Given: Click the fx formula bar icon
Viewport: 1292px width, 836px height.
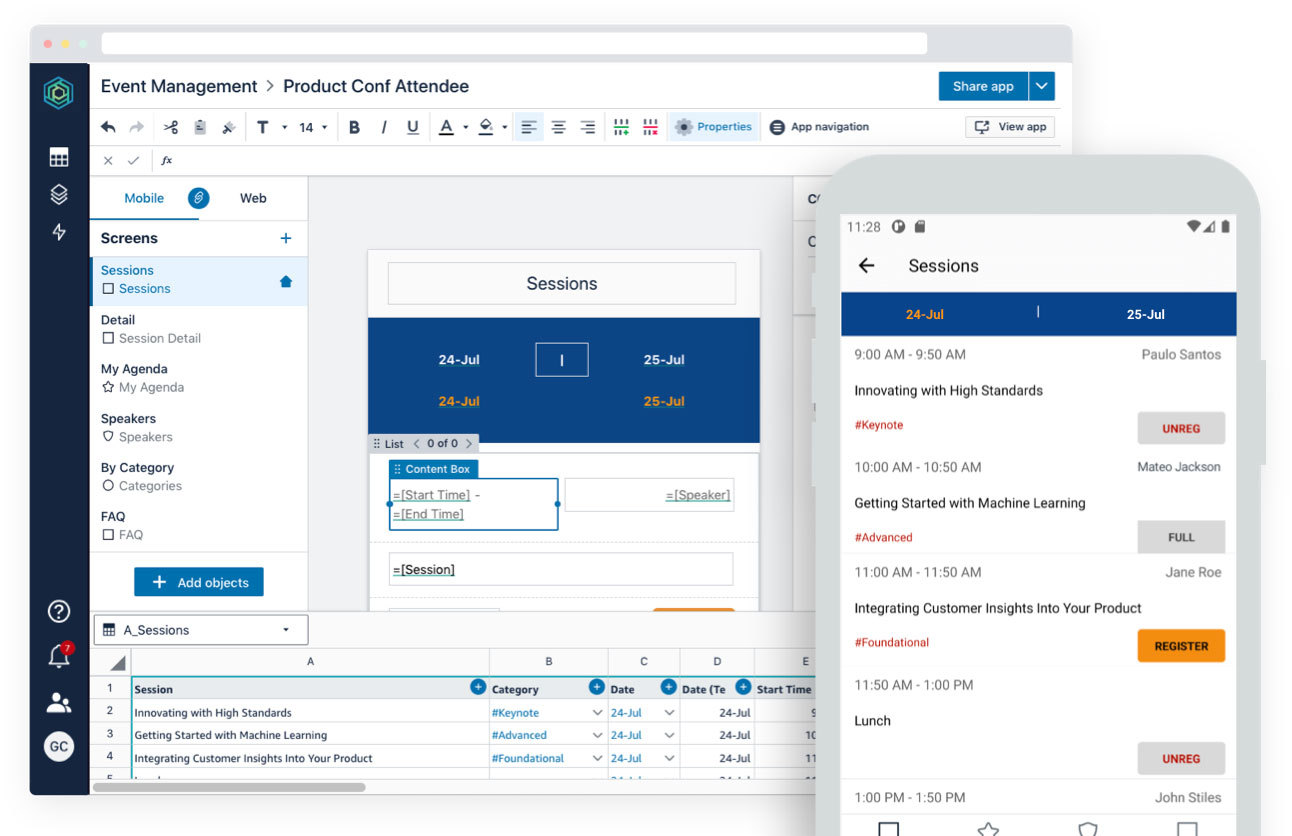Looking at the screenshot, I should point(166,160).
